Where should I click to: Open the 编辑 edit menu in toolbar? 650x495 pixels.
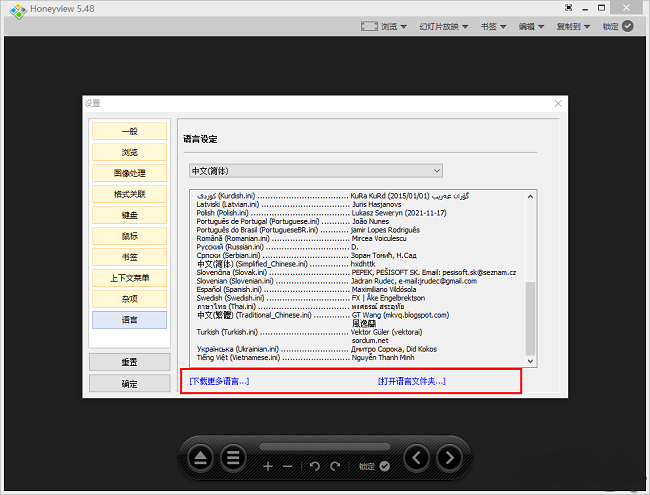531,27
